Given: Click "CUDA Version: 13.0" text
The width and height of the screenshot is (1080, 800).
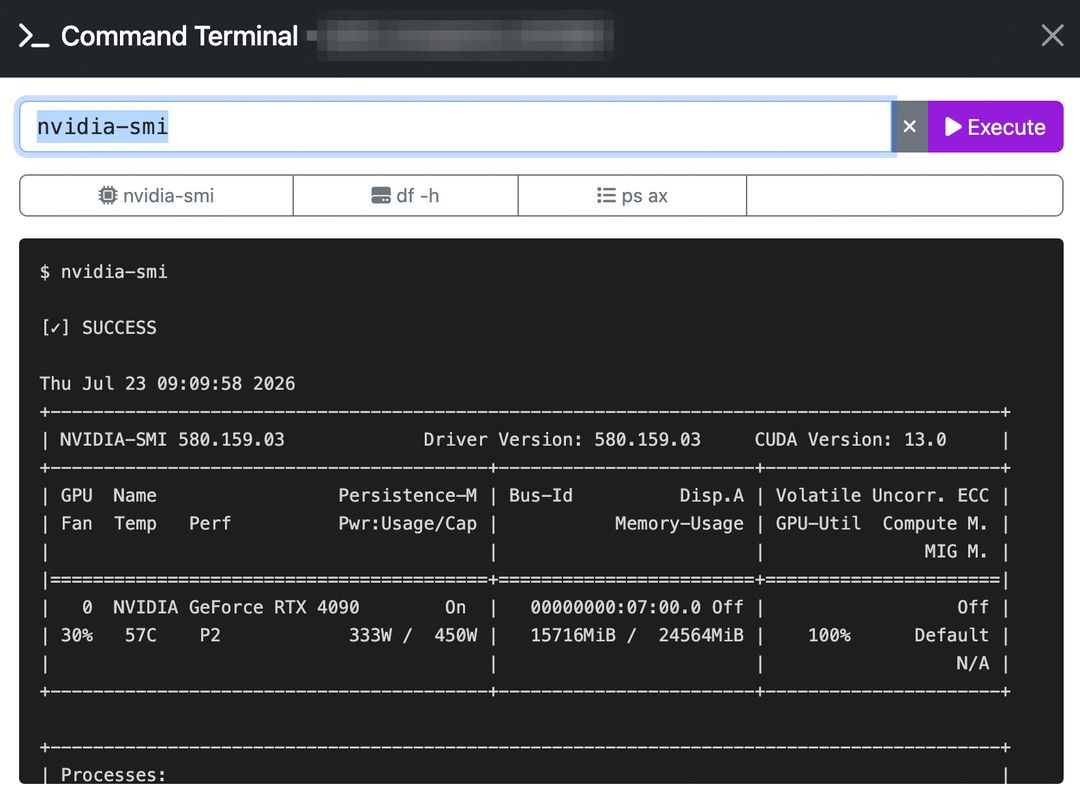Looking at the screenshot, I should point(851,440).
